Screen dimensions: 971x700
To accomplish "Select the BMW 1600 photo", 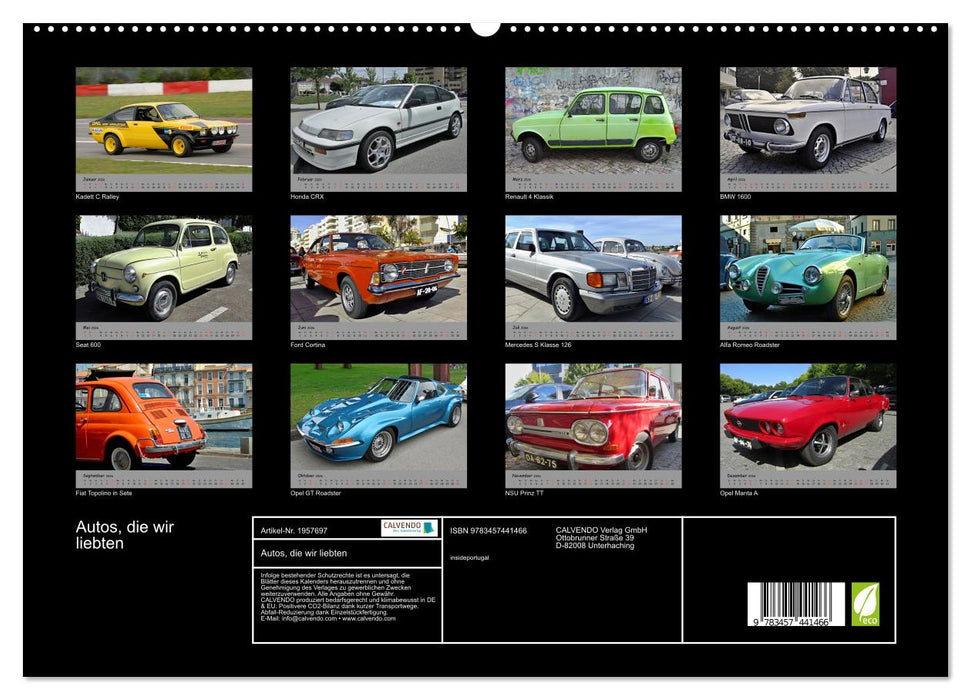I will 806,122.
